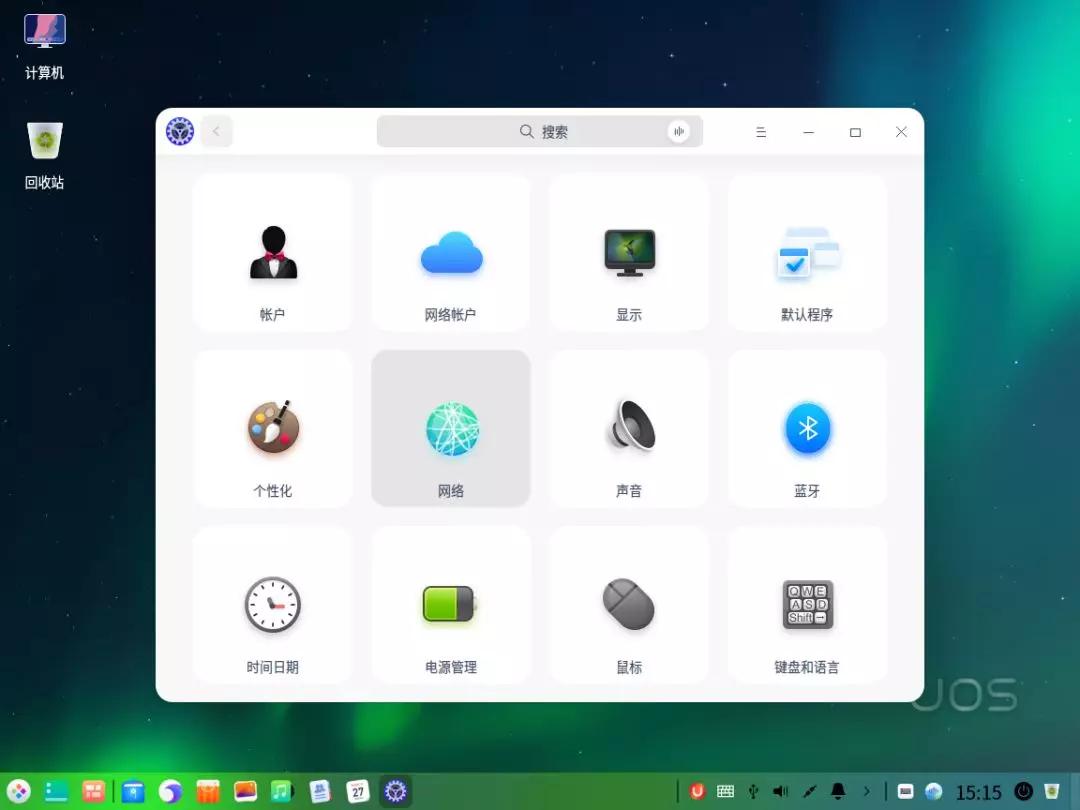Close the control center window
The width and height of the screenshot is (1080, 810).
click(901, 132)
